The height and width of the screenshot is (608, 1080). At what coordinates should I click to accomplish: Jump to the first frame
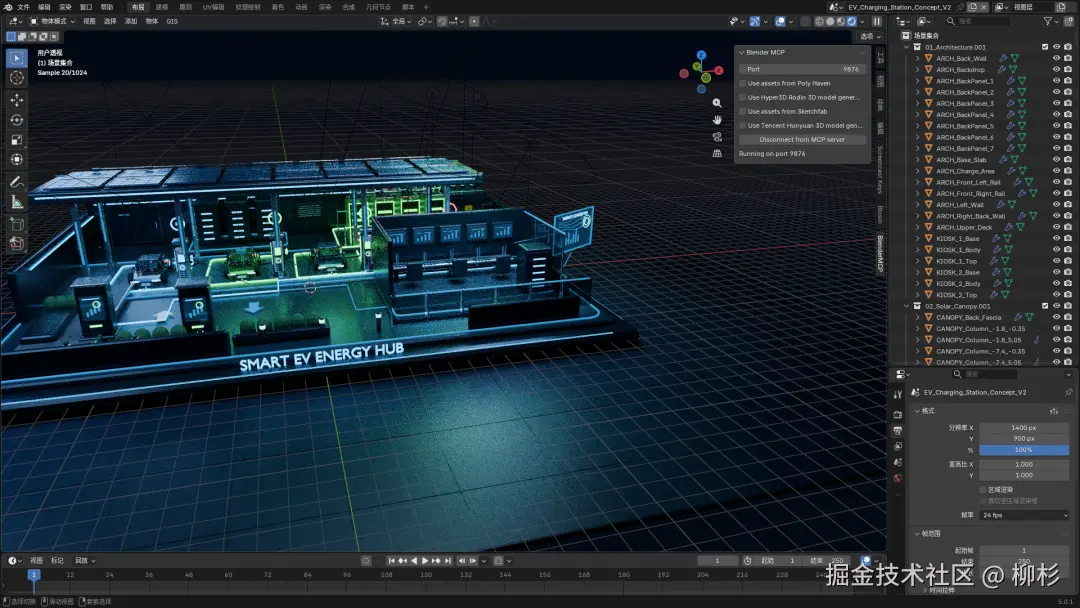(x=391, y=561)
